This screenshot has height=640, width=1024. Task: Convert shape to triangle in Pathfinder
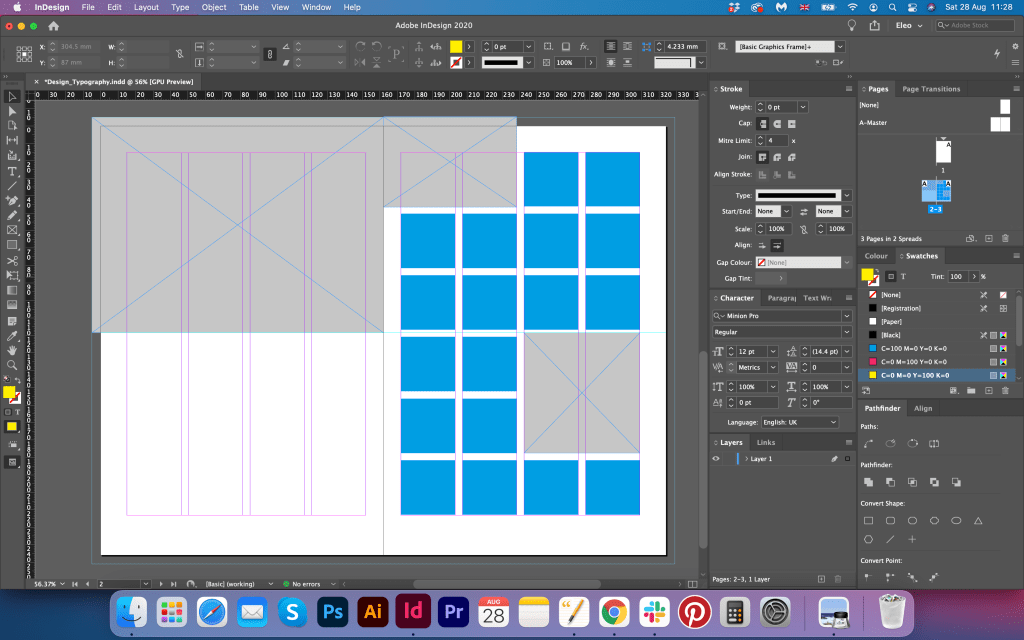click(x=978, y=521)
